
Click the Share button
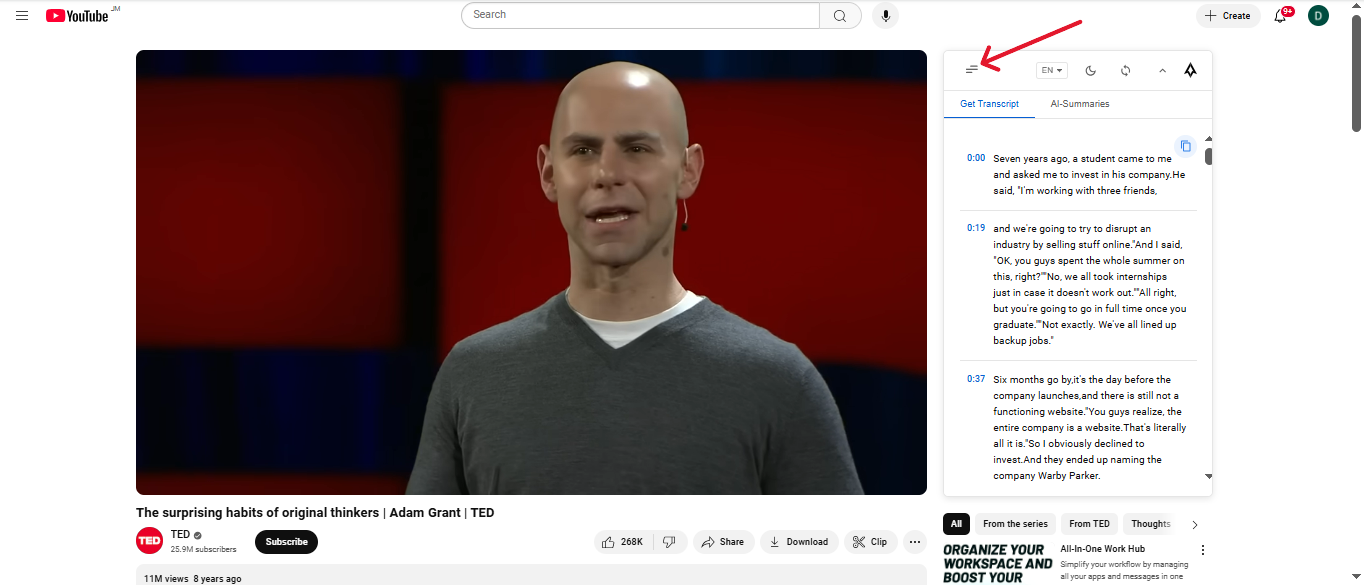point(723,542)
